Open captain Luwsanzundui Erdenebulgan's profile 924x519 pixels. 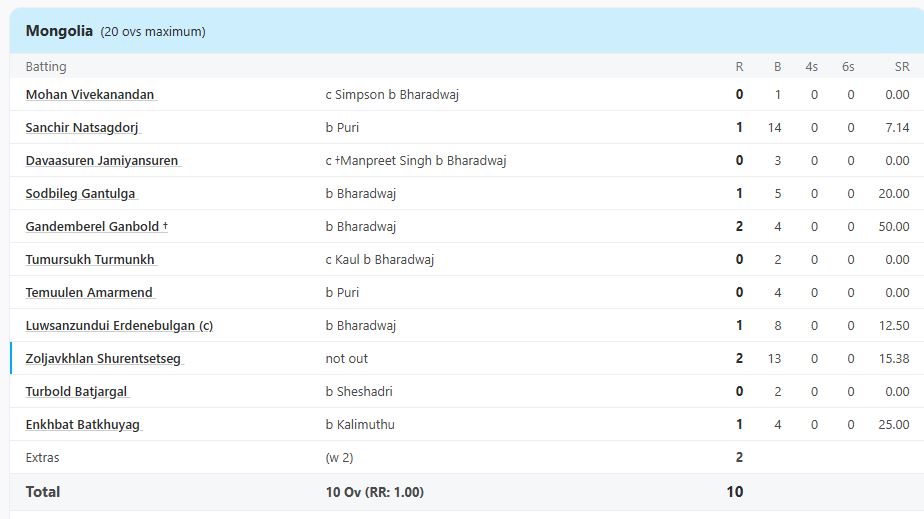pyautogui.click(x=119, y=326)
